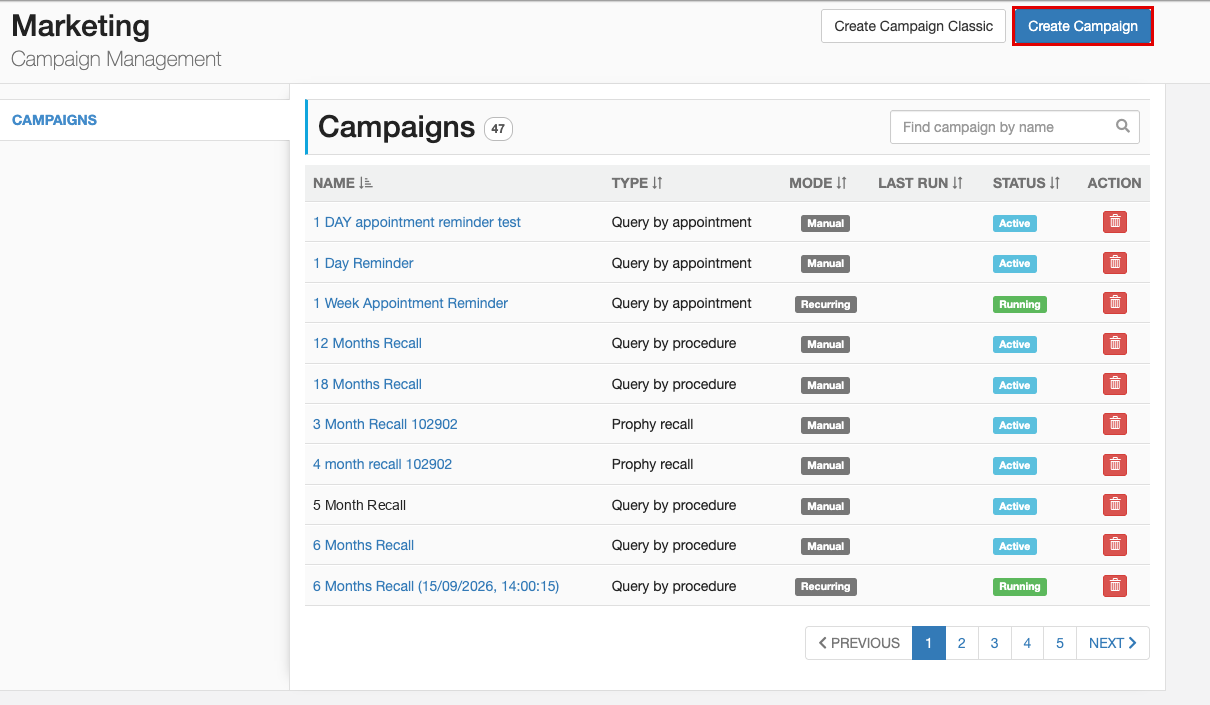The image size is (1210, 705).
Task: Open the 6 Months Recall link without date
Action: [363, 545]
